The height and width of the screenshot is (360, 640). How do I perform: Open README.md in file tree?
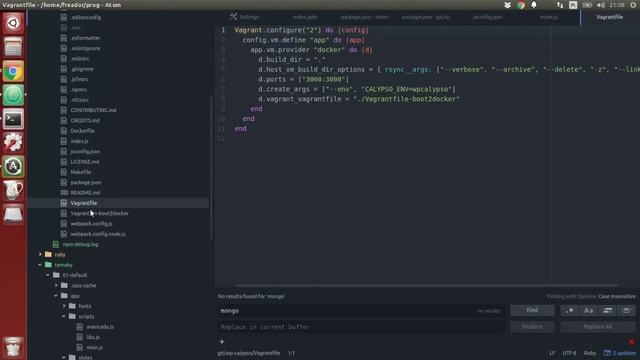pyautogui.click(x=85, y=193)
